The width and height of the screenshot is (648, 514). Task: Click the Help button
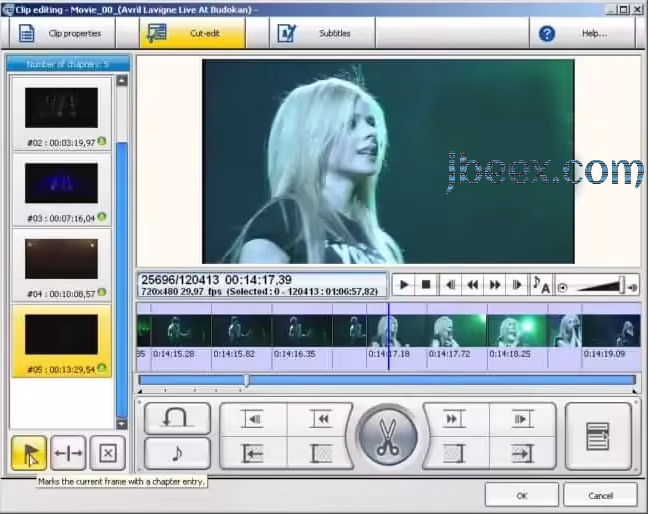tap(582, 33)
